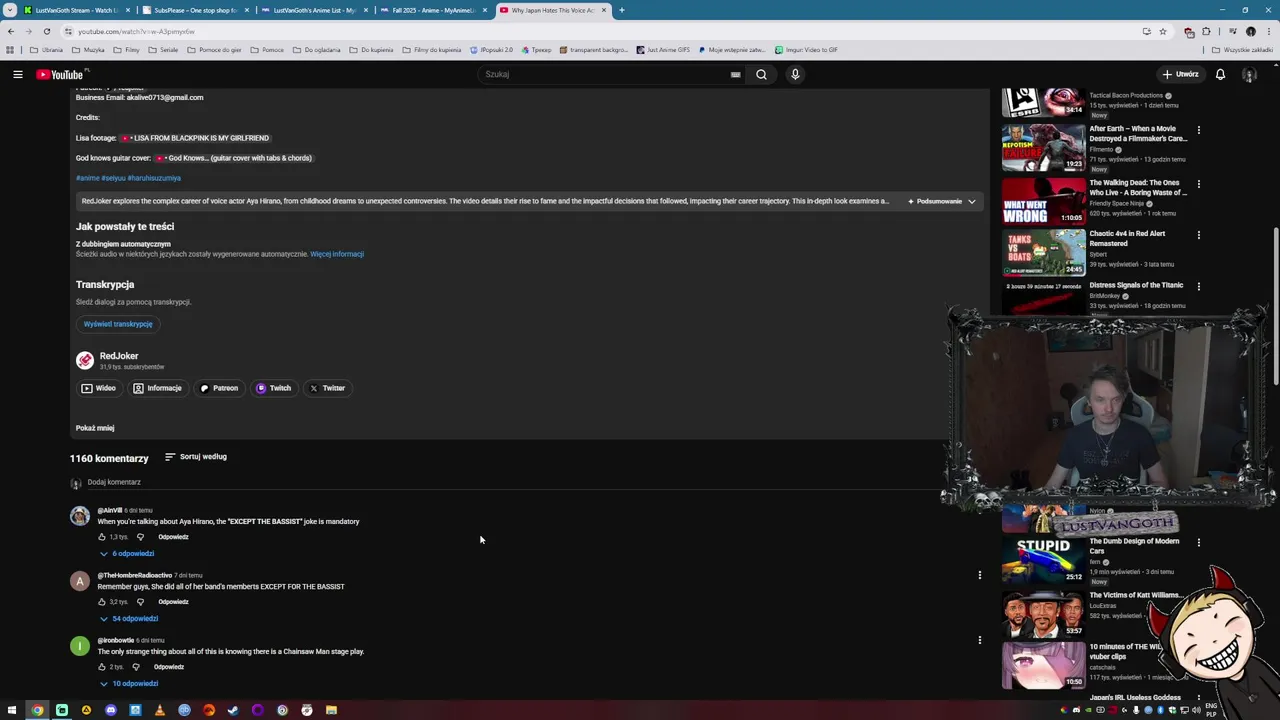Dislike the @AinVill comment

(x=140, y=537)
